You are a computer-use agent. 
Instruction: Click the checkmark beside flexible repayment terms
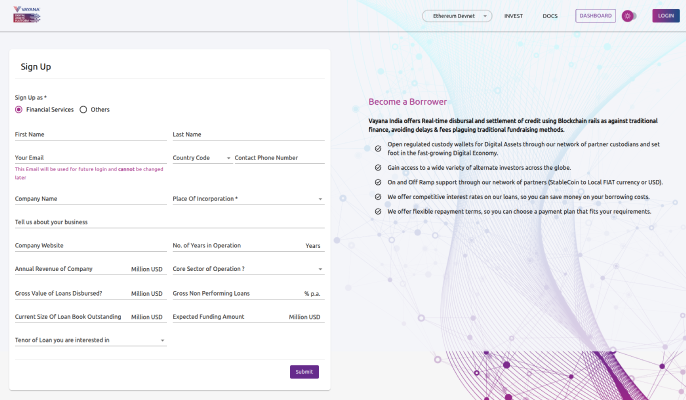coord(378,212)
